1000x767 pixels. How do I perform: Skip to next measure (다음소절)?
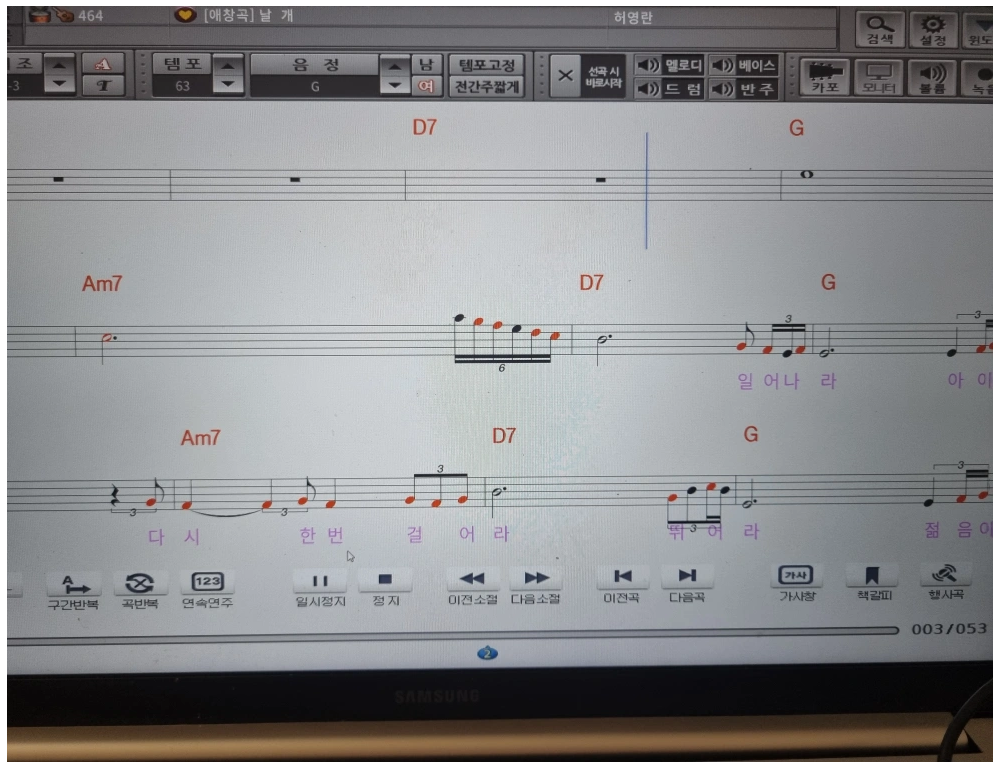[x=536, y=578]
